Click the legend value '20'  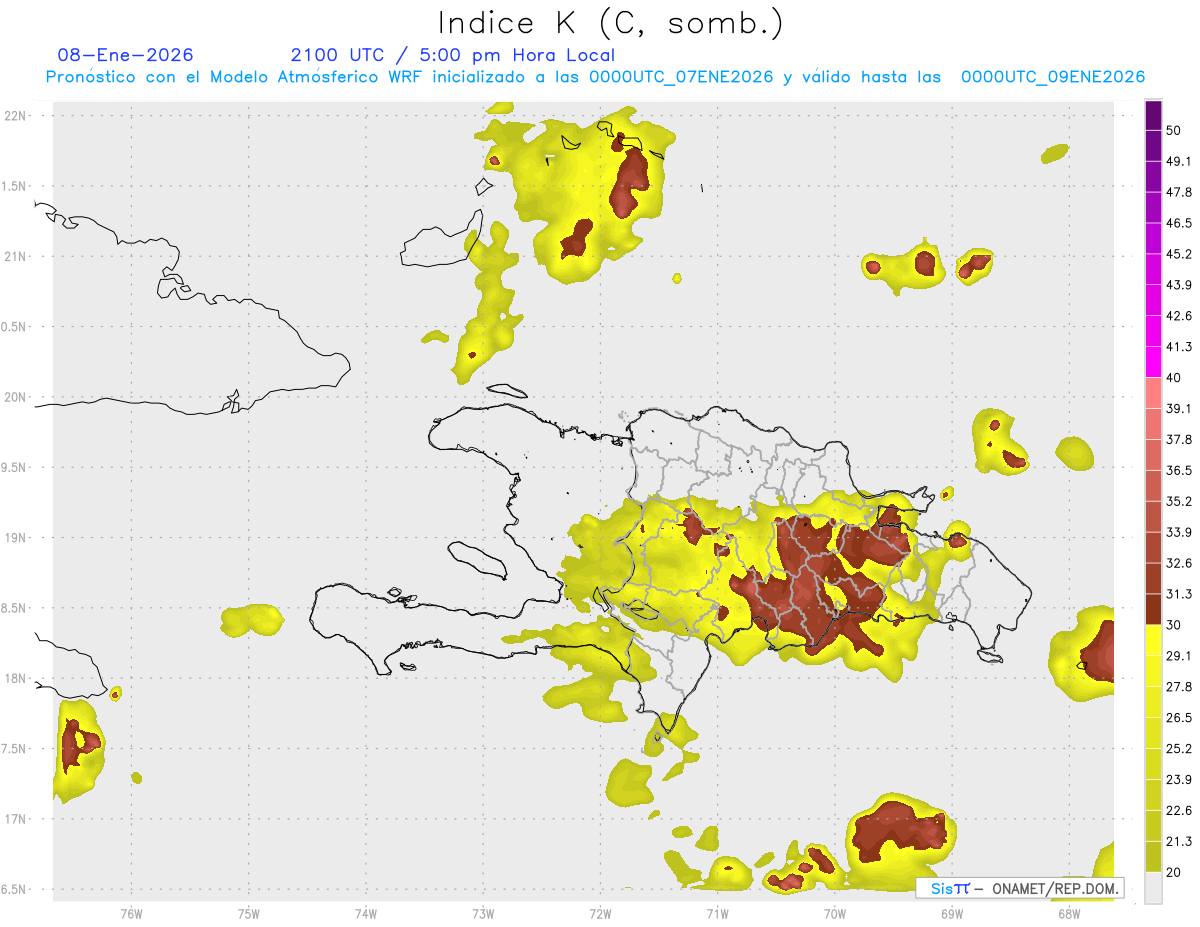click(x=1174, y=872)
